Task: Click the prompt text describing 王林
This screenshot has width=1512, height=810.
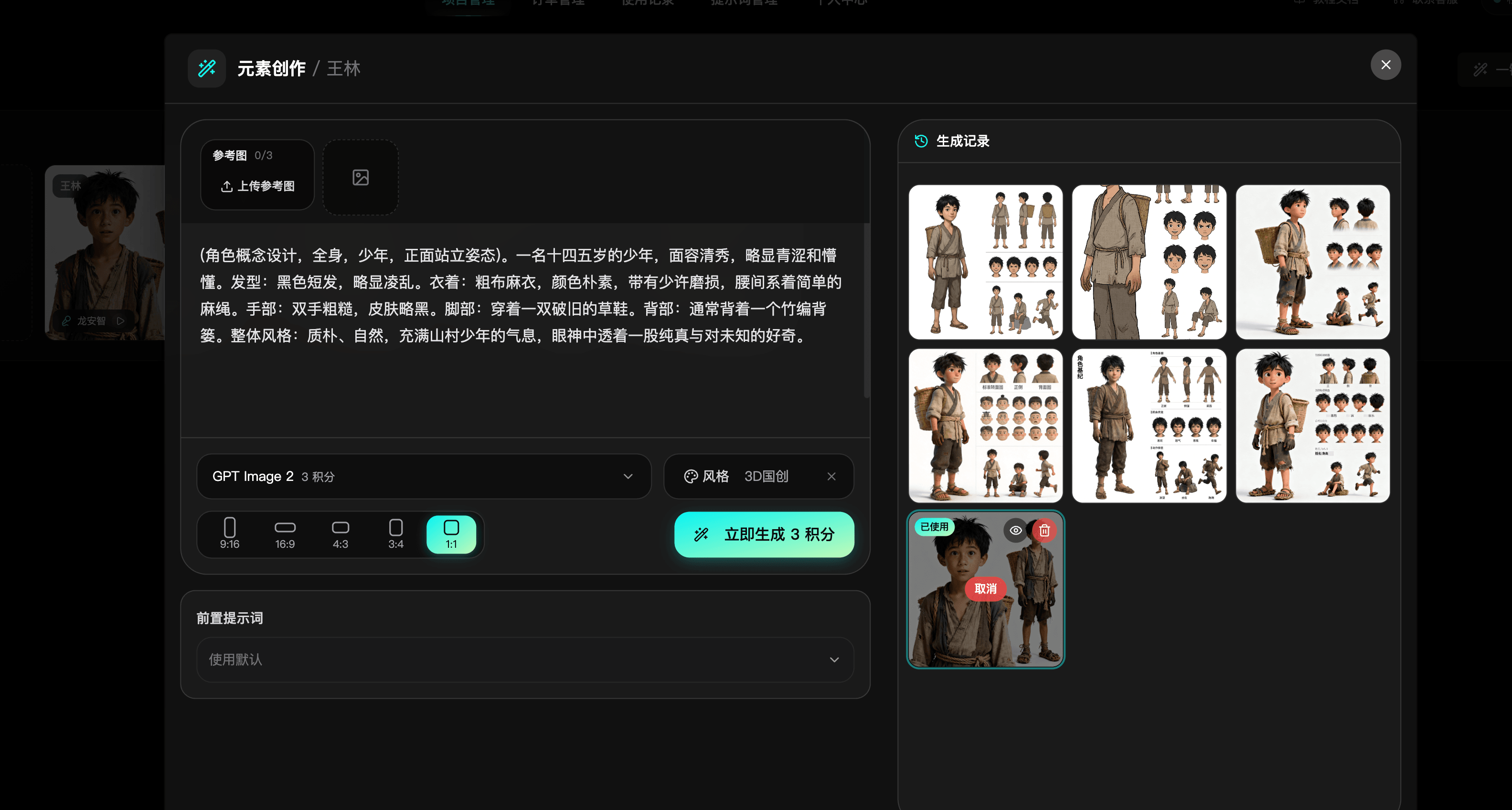Action: (x=520, y=295)
